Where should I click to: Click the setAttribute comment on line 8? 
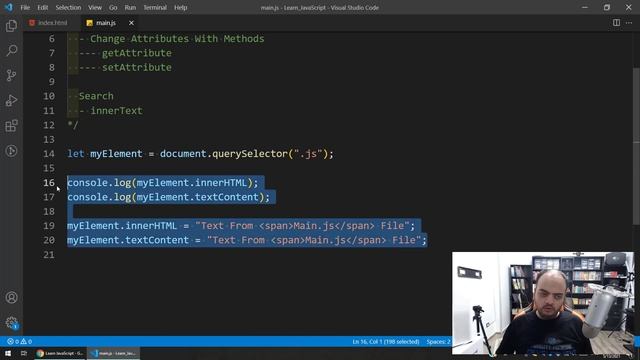tap(137, 67)
